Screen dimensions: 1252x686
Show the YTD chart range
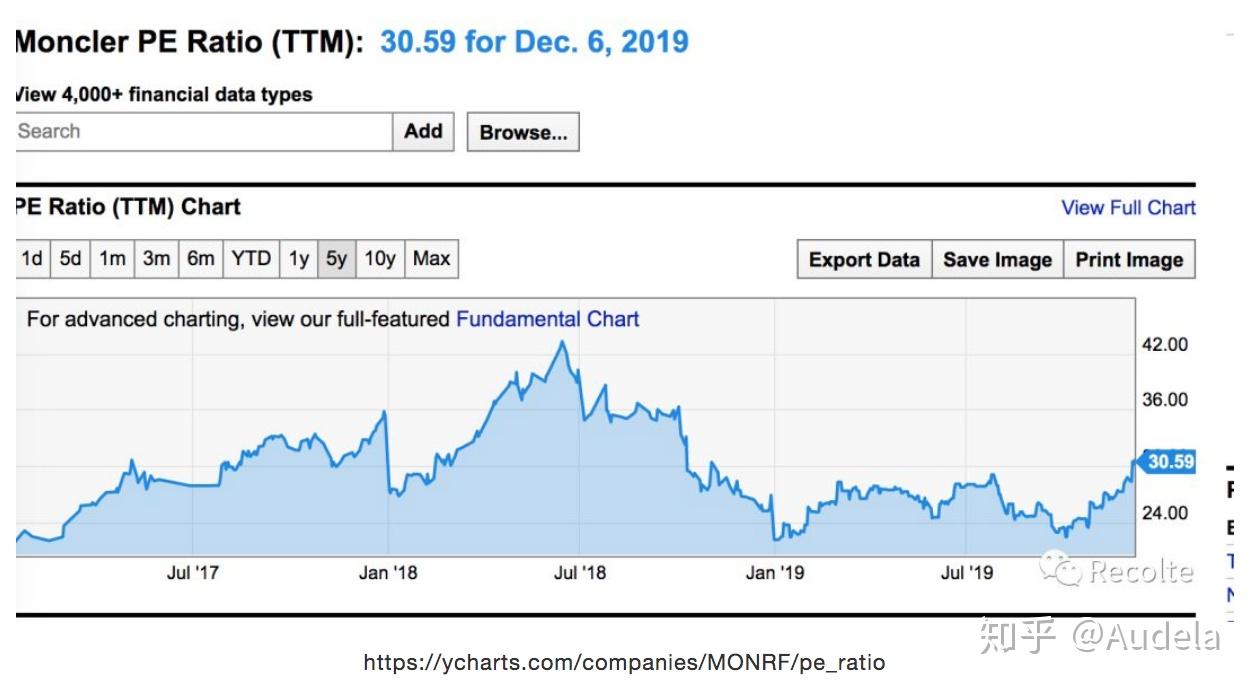pyautogui.click(x=251, y=259)
